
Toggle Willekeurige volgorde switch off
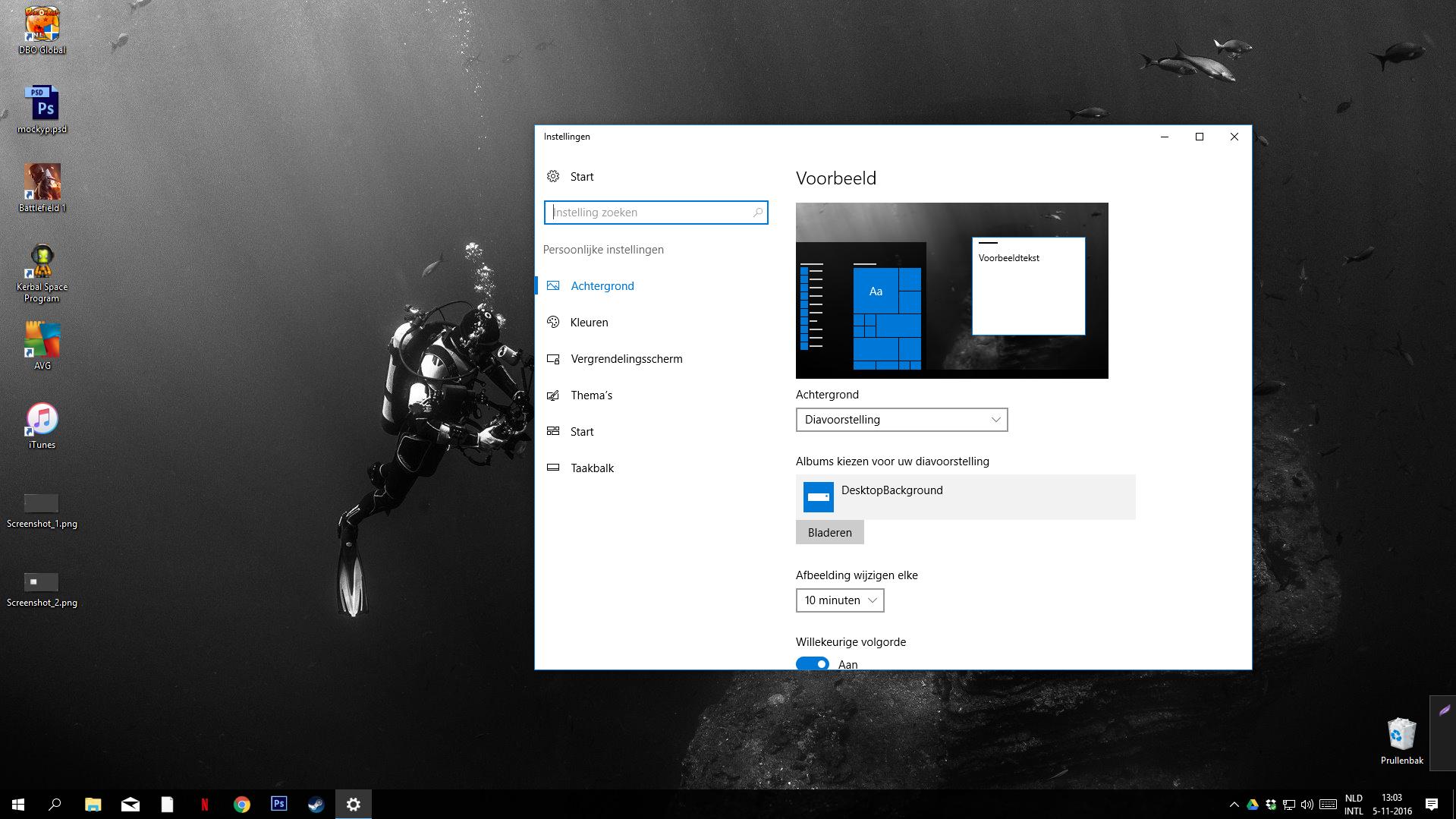pyautogui.click(x=812, y=663)
